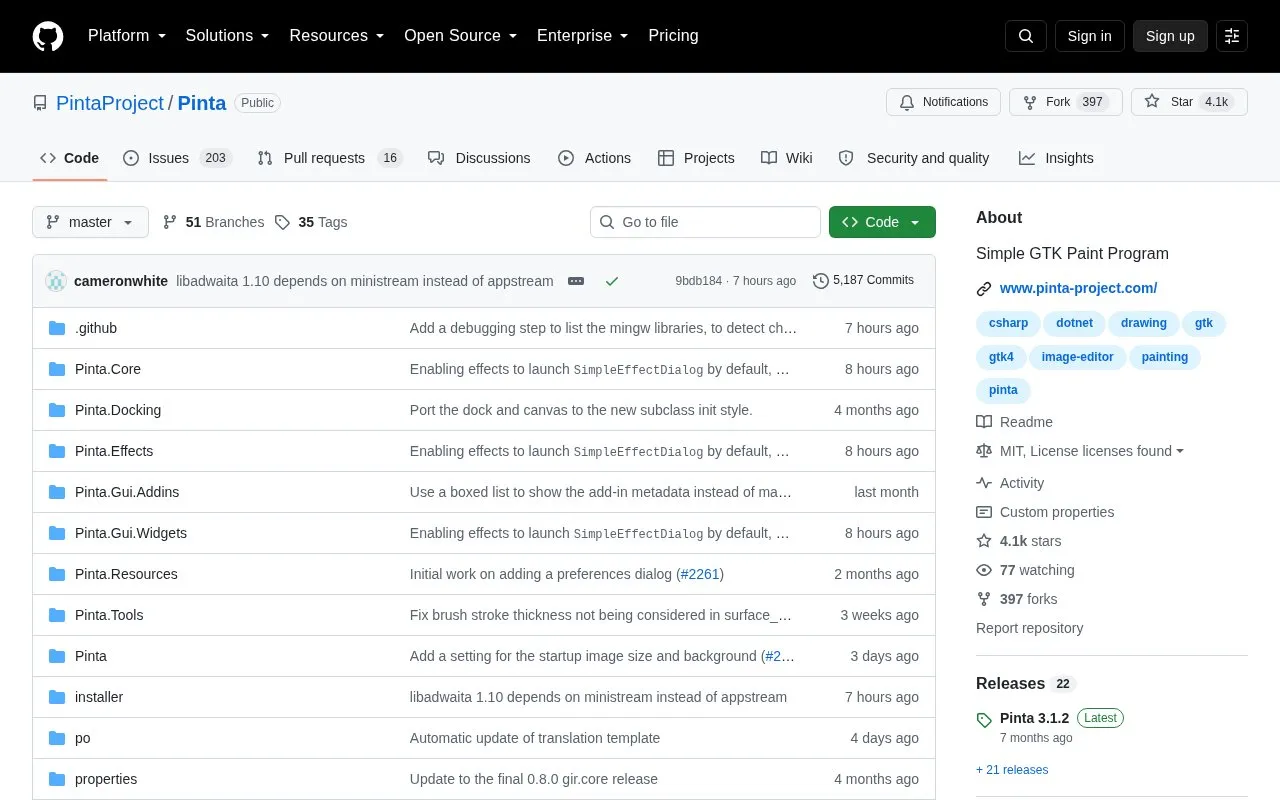Click the Sign up button
The width and height of the screenshot is (1280, 800).
click(1170, 36)
